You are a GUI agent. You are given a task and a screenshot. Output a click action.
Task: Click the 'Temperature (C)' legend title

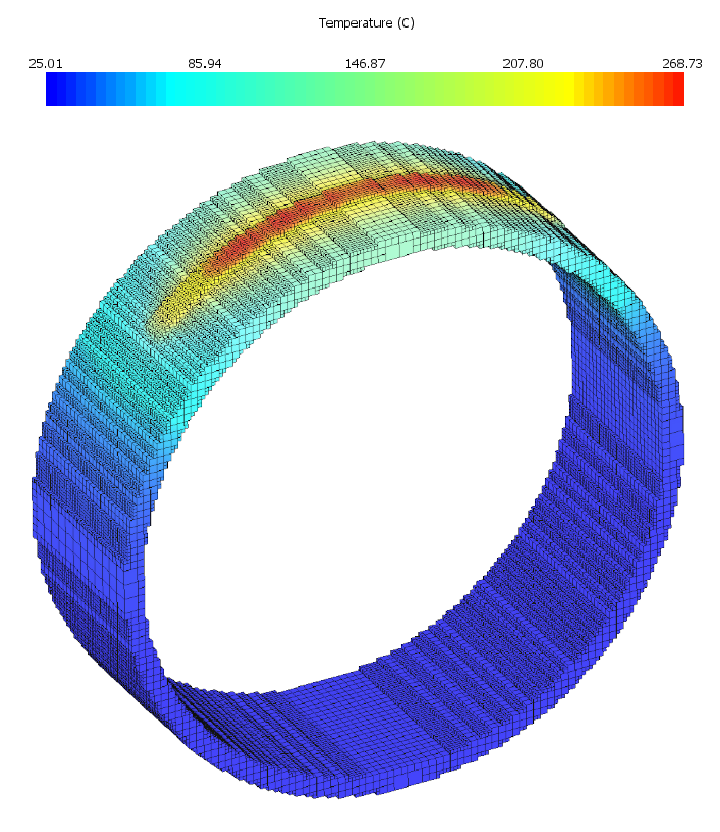click(366, 23)
